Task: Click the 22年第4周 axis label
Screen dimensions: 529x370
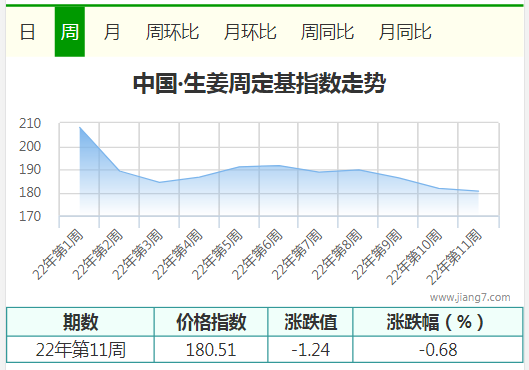Action: [x=177, y=254]
